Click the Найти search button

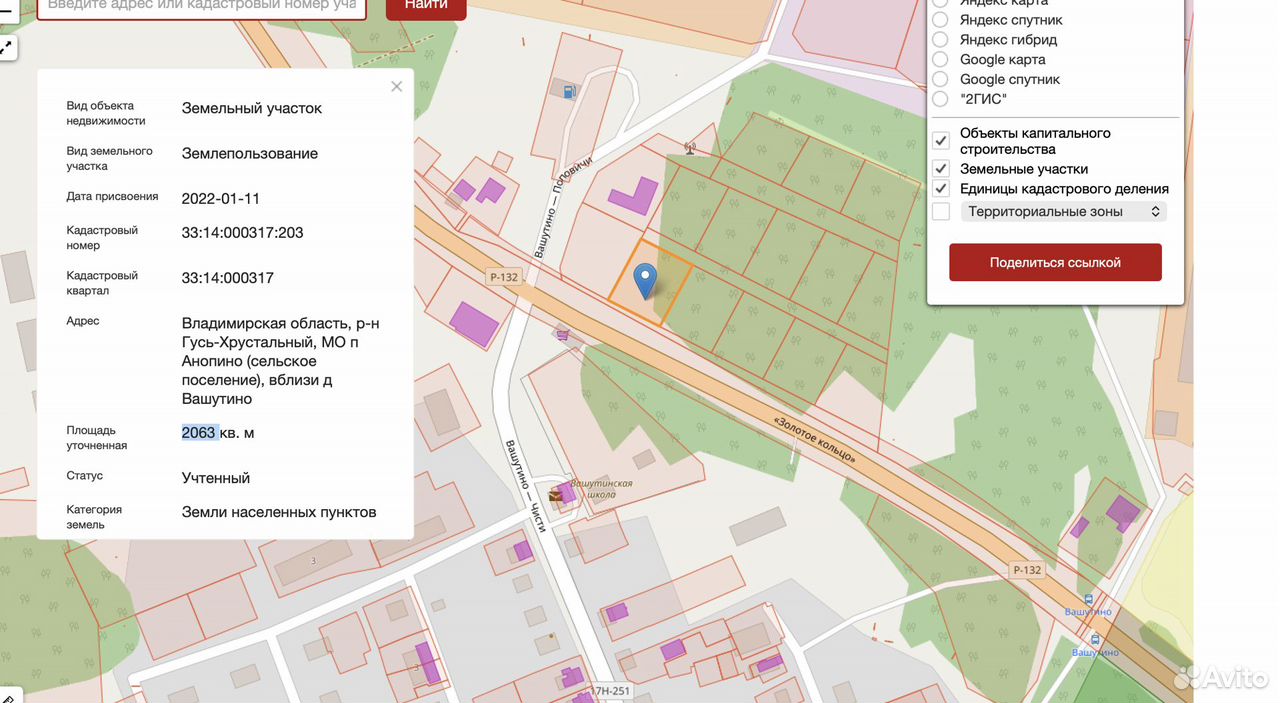point(426,6)
